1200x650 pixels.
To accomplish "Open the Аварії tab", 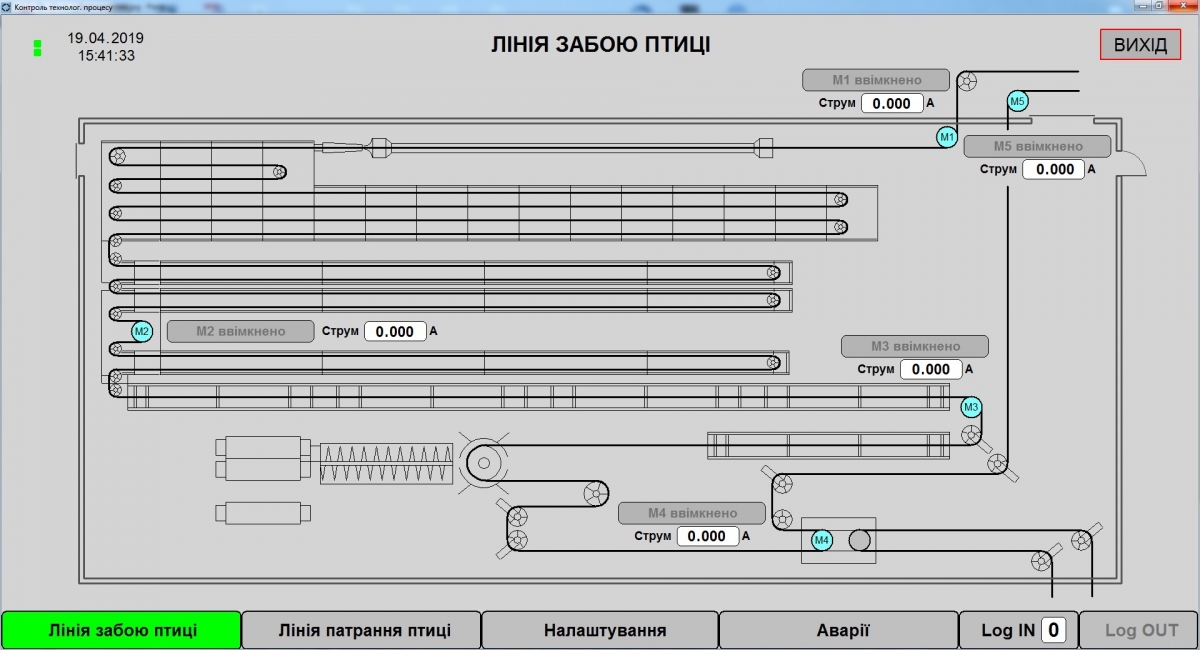I will [x=842, y=630].
